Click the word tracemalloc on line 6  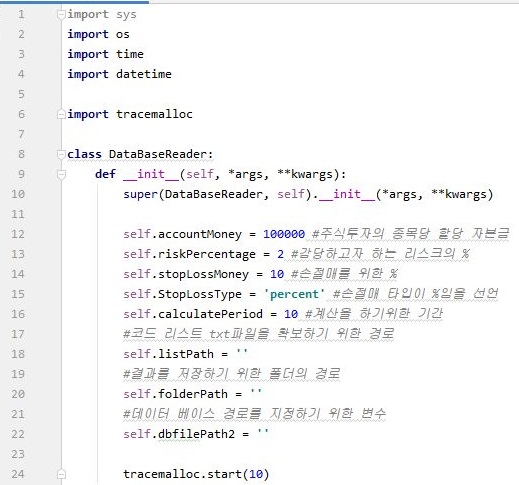tap(154, 114)
